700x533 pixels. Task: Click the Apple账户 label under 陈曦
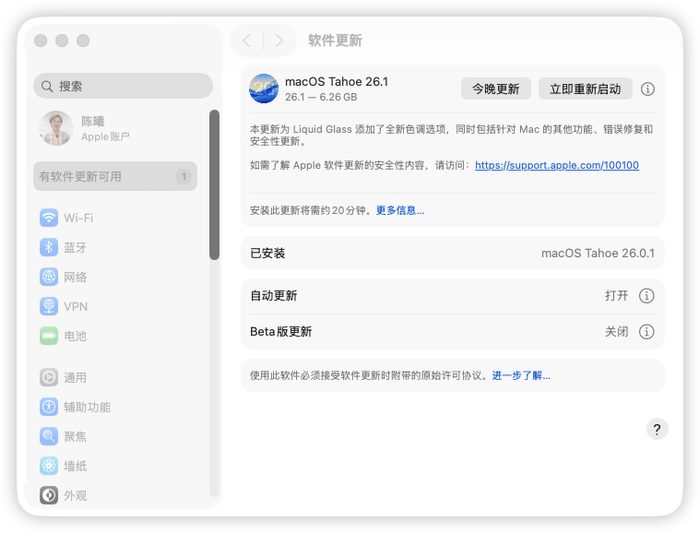pos(105,136)
